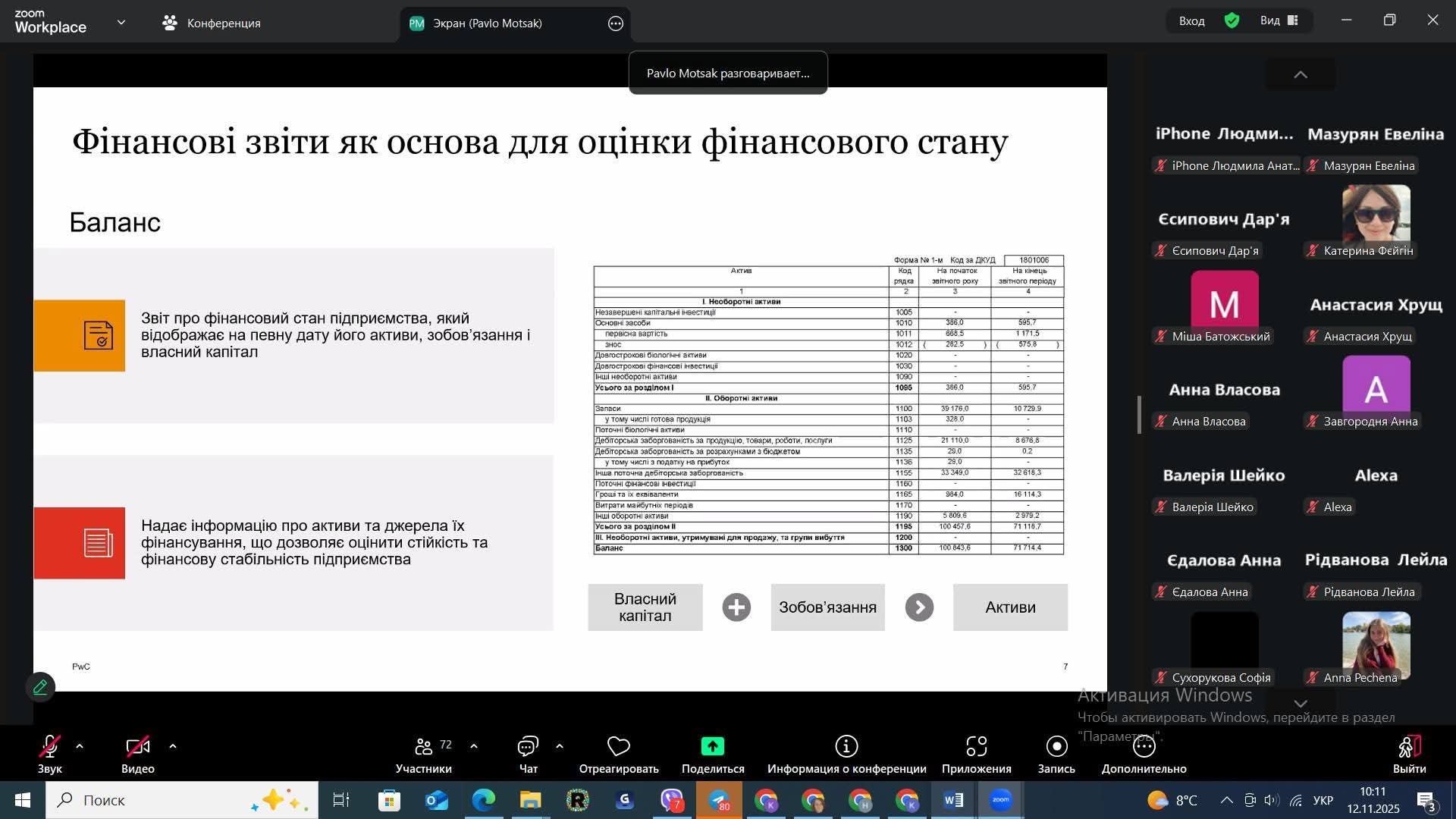Open the Zoom Workplace dropdown chevron
The height and width of the screenshot is (819, 1456).
[x=121, y=23]
